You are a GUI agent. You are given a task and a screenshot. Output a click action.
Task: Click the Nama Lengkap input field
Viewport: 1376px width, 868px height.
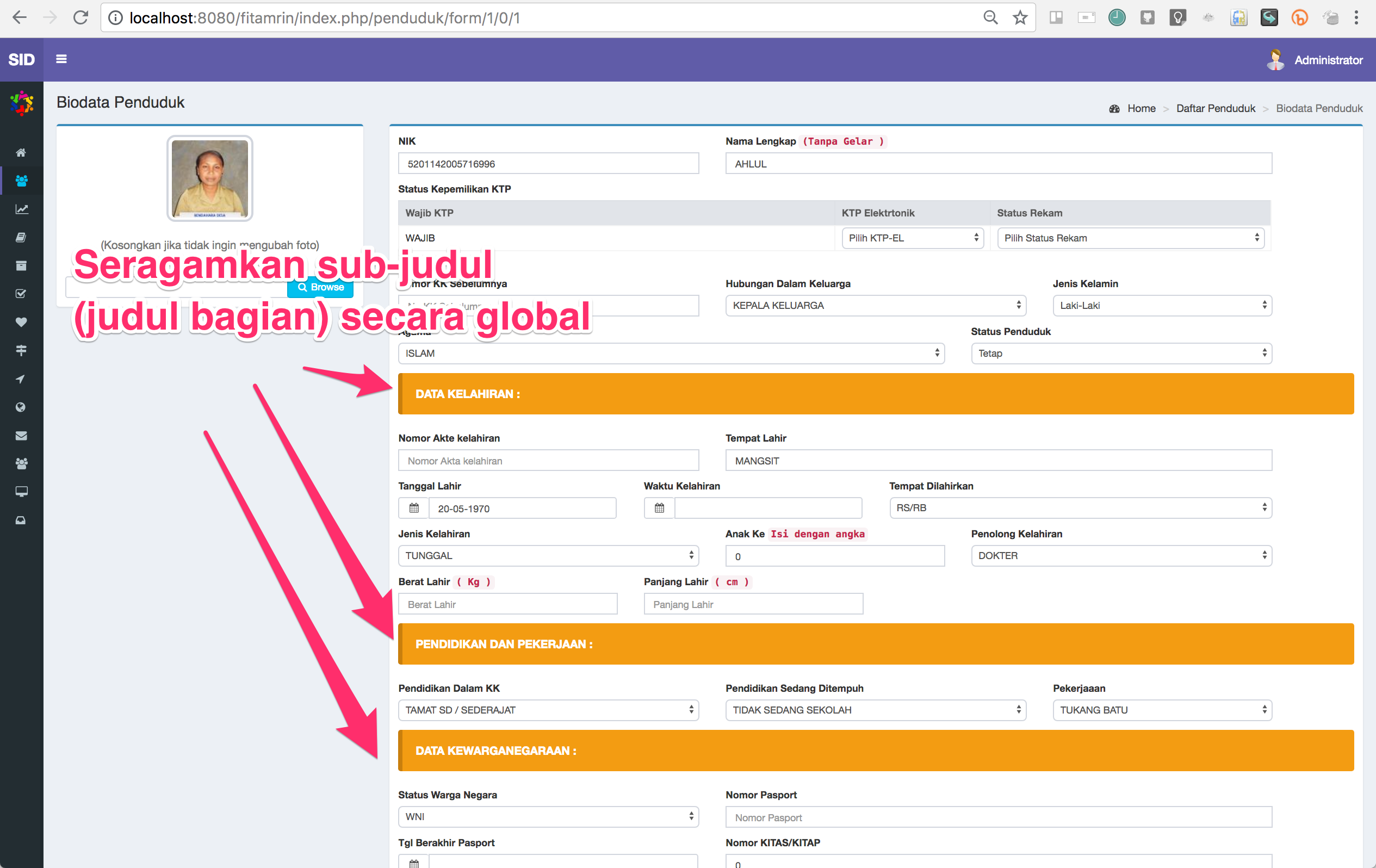point(997,164)
